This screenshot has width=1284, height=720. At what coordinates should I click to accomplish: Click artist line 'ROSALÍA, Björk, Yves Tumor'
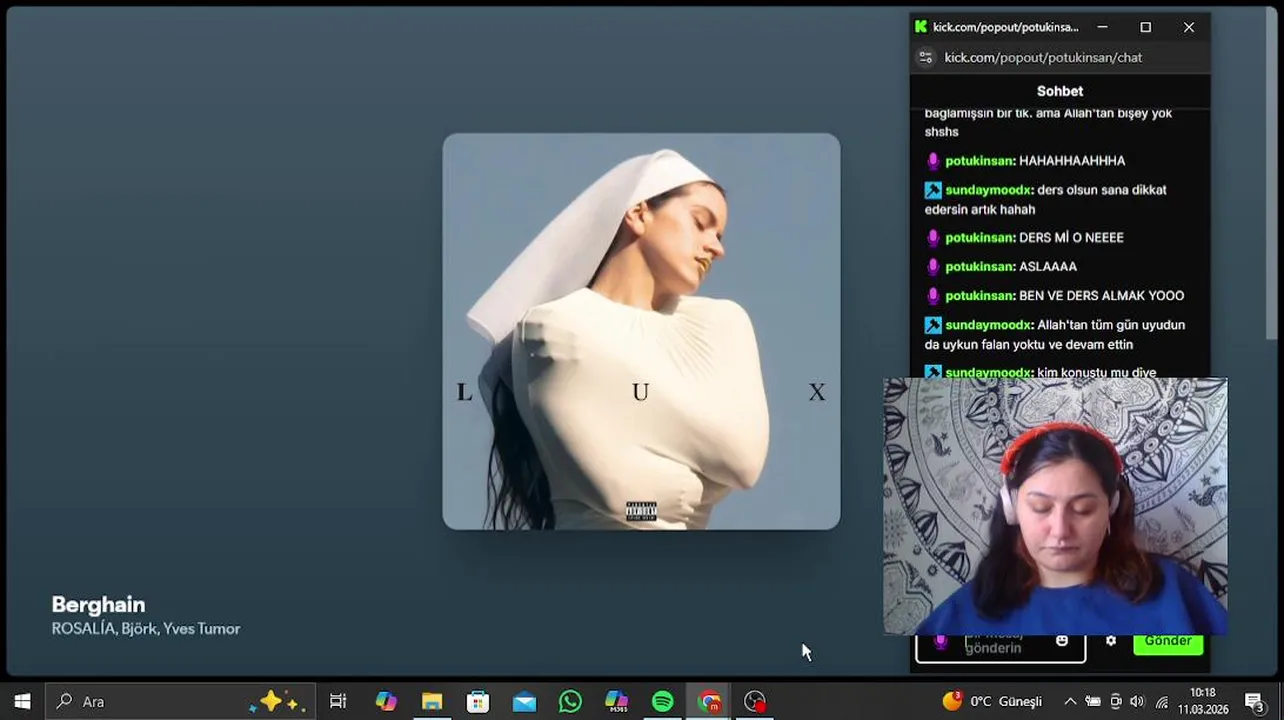click(x=146, y=629)
